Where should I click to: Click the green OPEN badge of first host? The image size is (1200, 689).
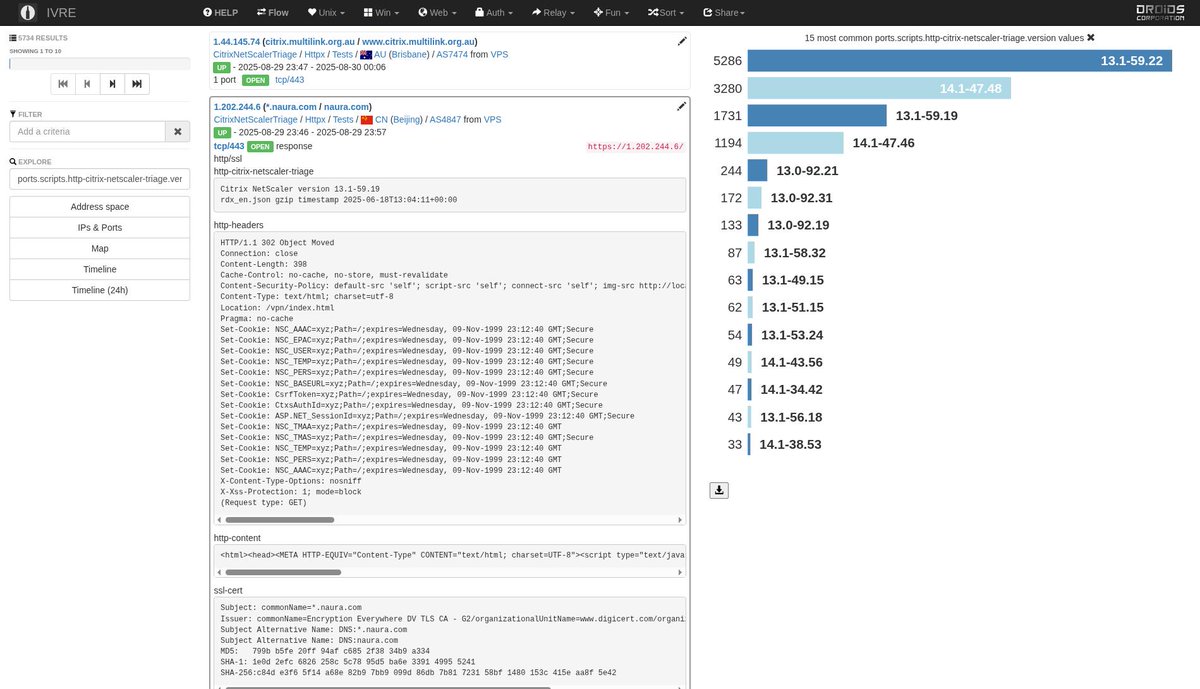255,80
